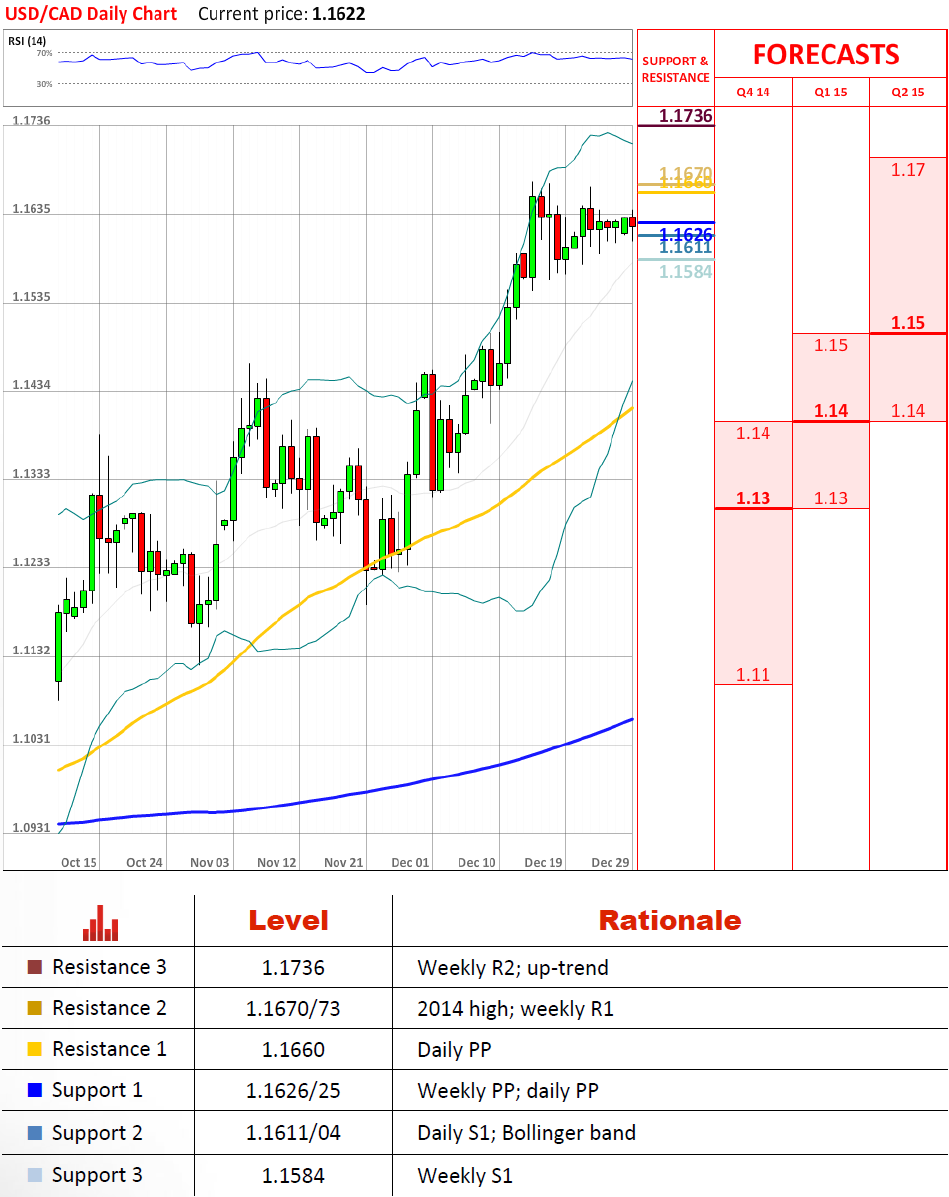949x1197 pixels.
Task: Click the Weekly PP; daily PP rationale
Action: [x=508, y=1091]
